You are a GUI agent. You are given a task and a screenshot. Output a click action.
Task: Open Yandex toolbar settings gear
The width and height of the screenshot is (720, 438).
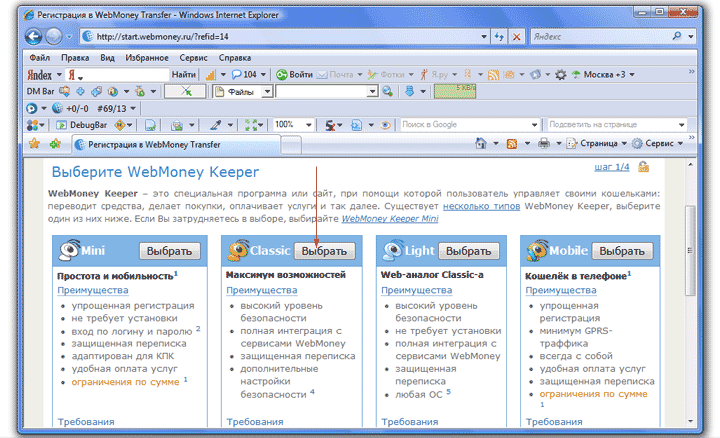(x=561, y=75)
